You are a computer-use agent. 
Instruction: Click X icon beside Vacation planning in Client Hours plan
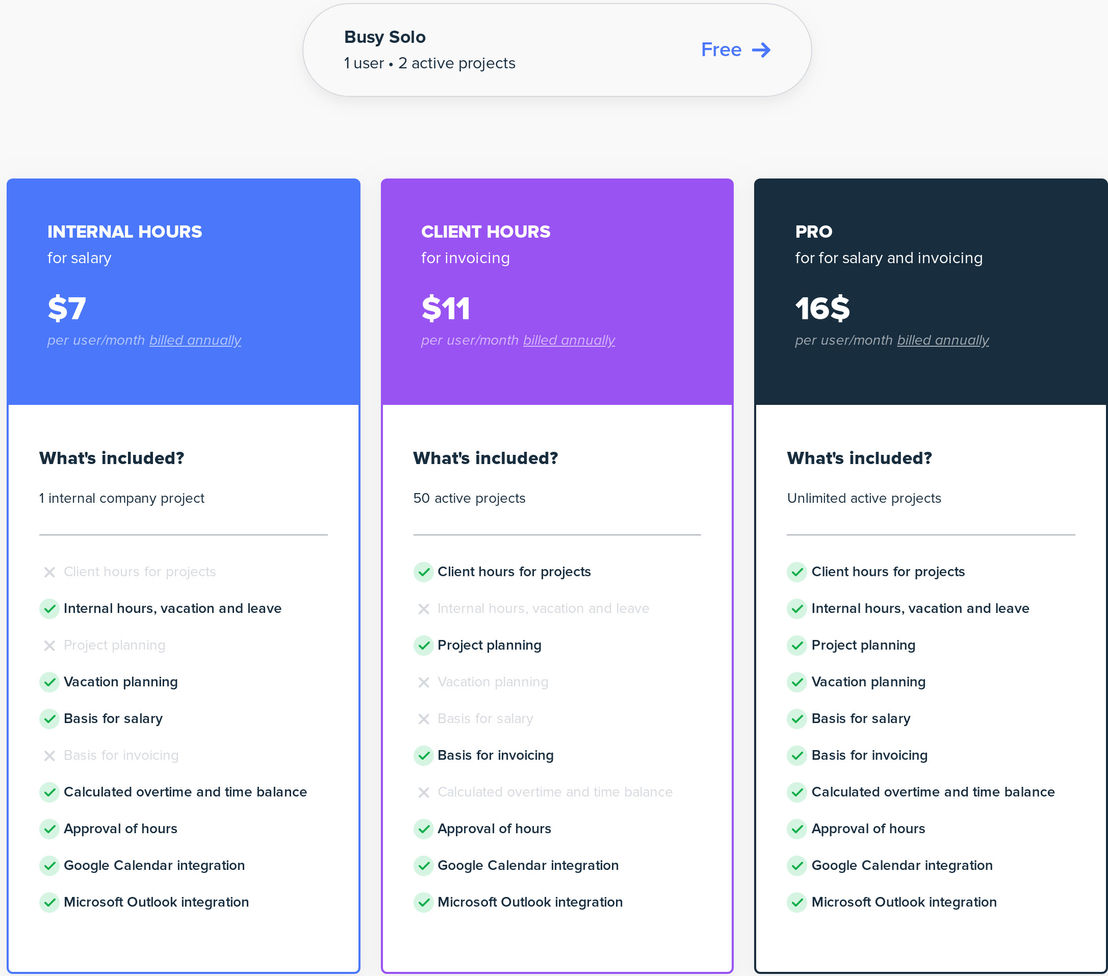(x=423, y=682)
